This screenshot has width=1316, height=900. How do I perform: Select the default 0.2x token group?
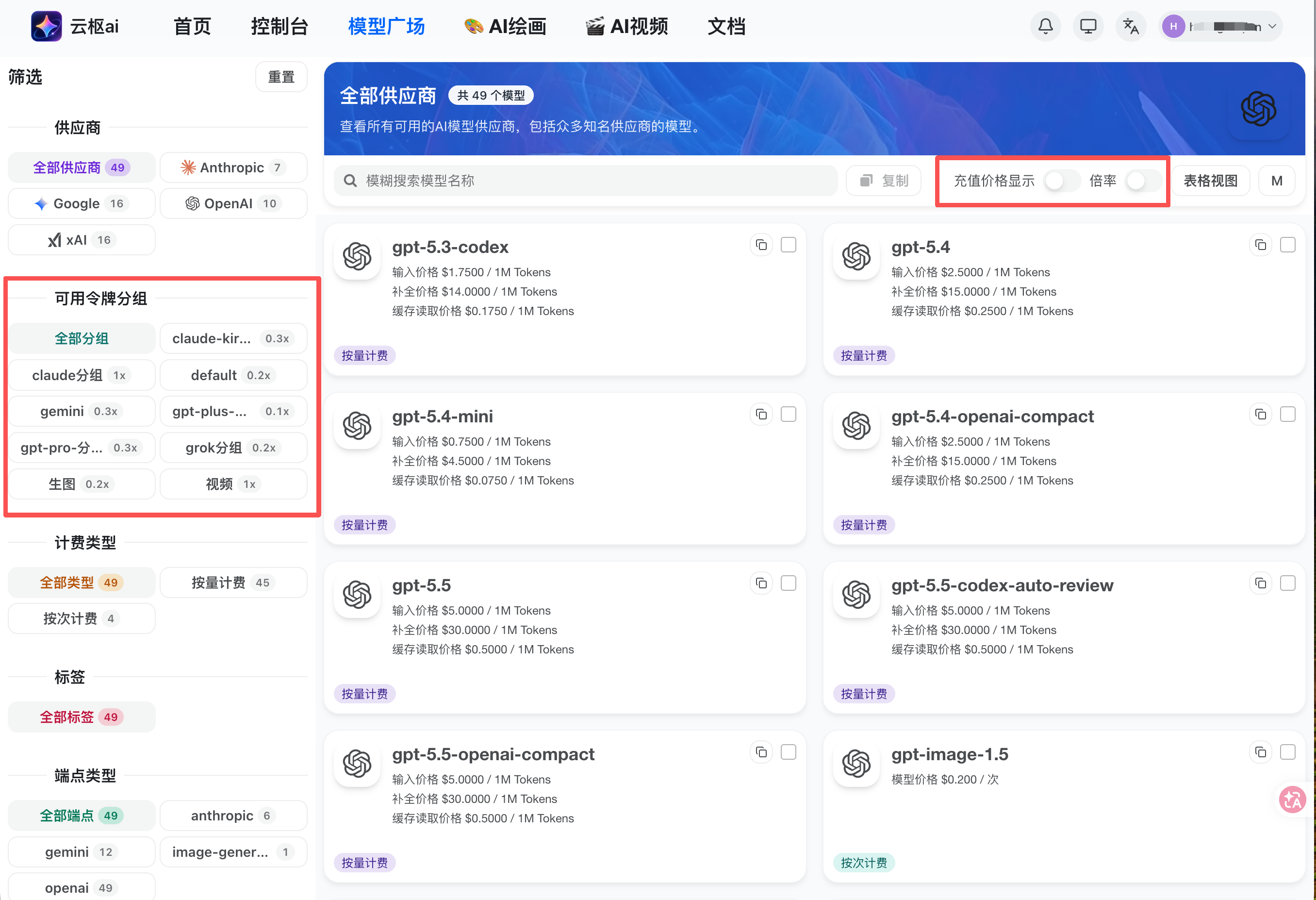coord(233,375)
